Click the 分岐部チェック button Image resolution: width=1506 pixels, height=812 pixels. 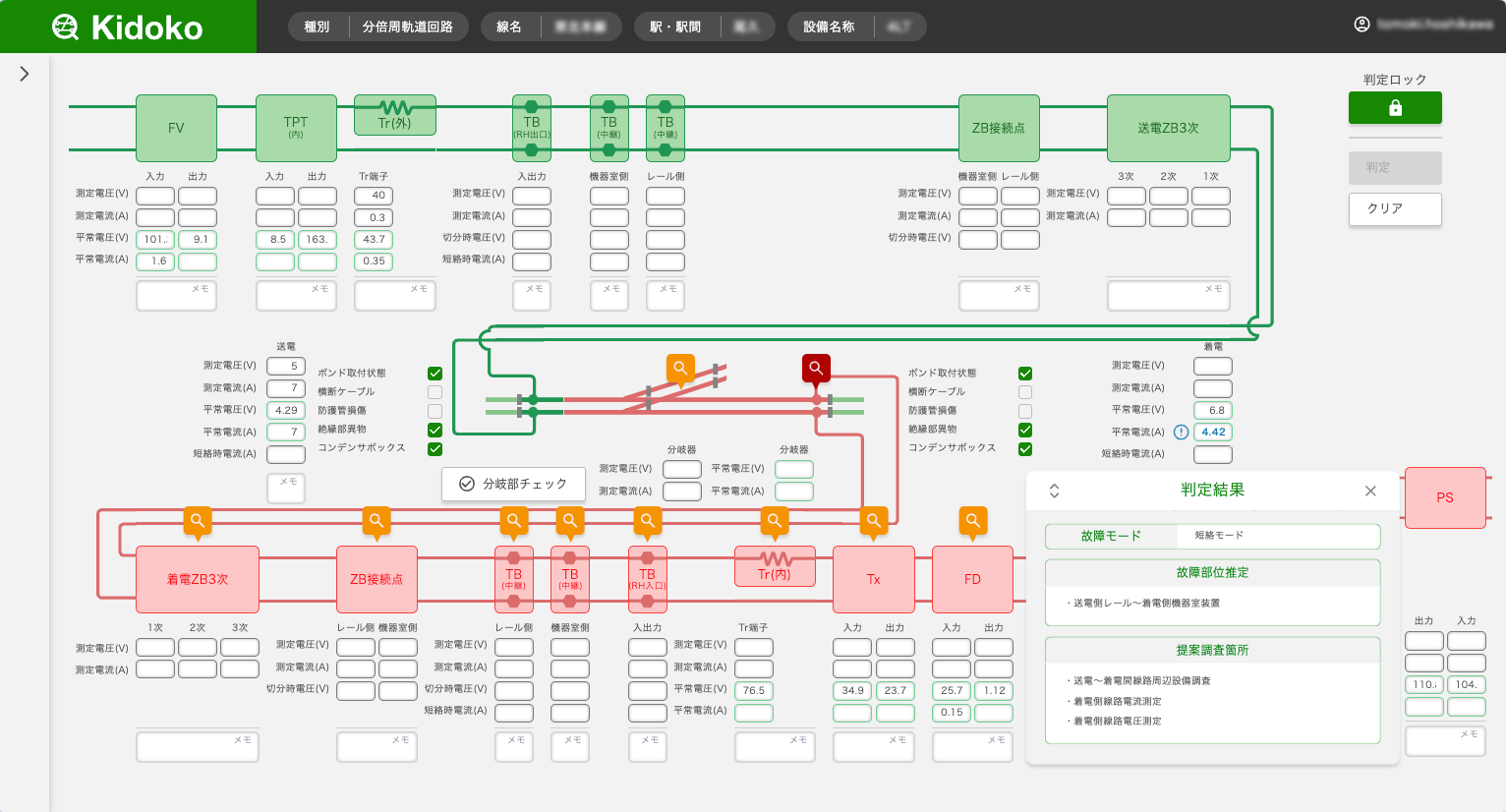[x=513, y=484]
